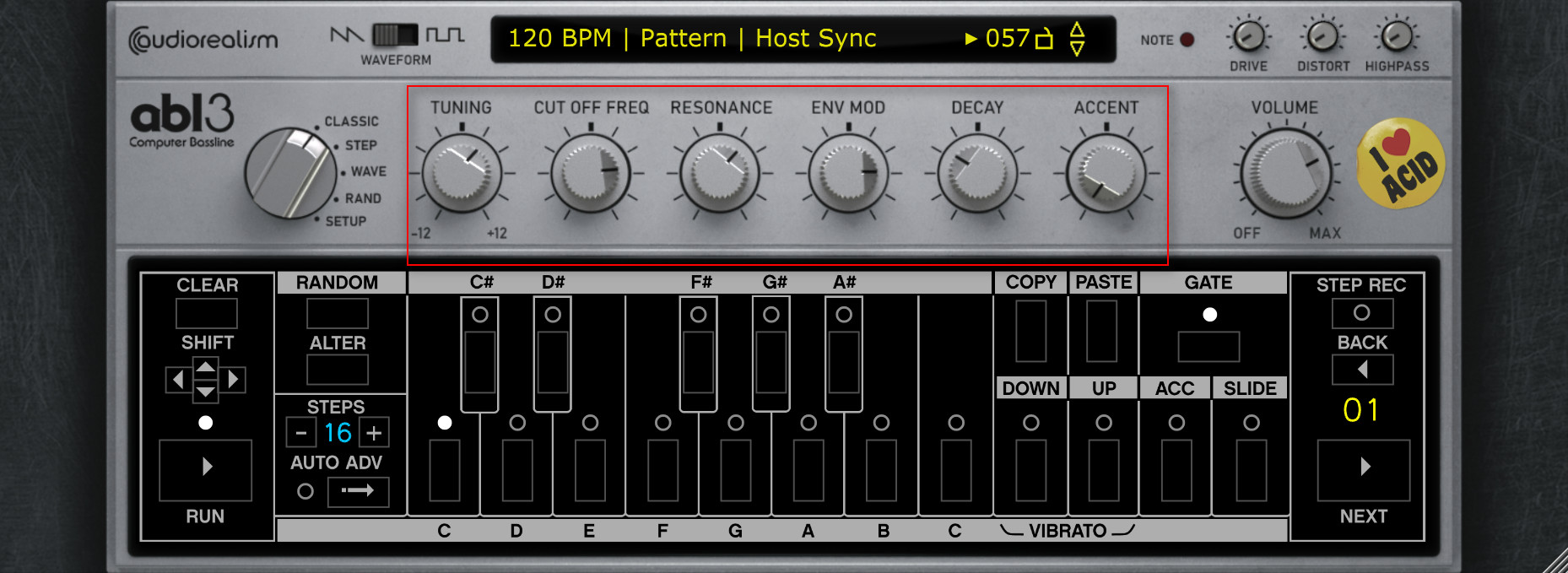Shift pattern right with right arrow
1568x573 pixels.
click(x=234, y=380)
